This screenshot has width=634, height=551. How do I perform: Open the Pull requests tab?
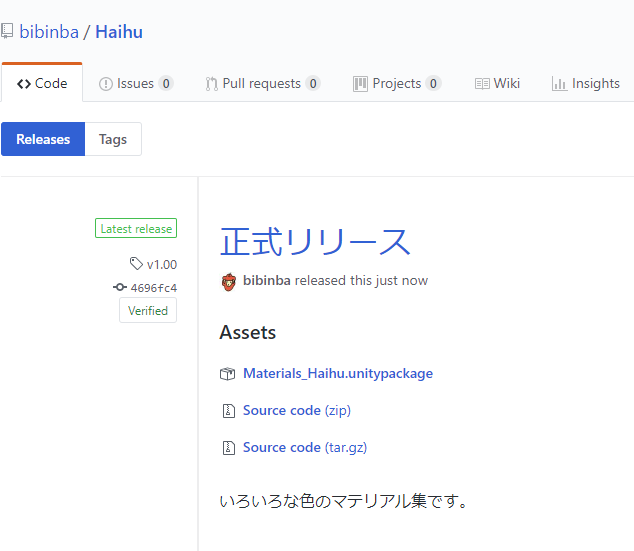click(263, 83)
